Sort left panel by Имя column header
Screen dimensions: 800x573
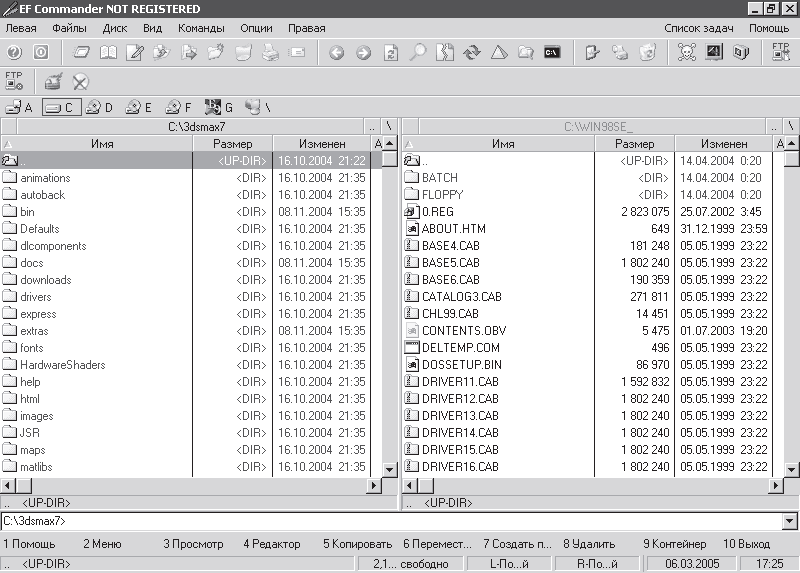[x=102, y=144]
